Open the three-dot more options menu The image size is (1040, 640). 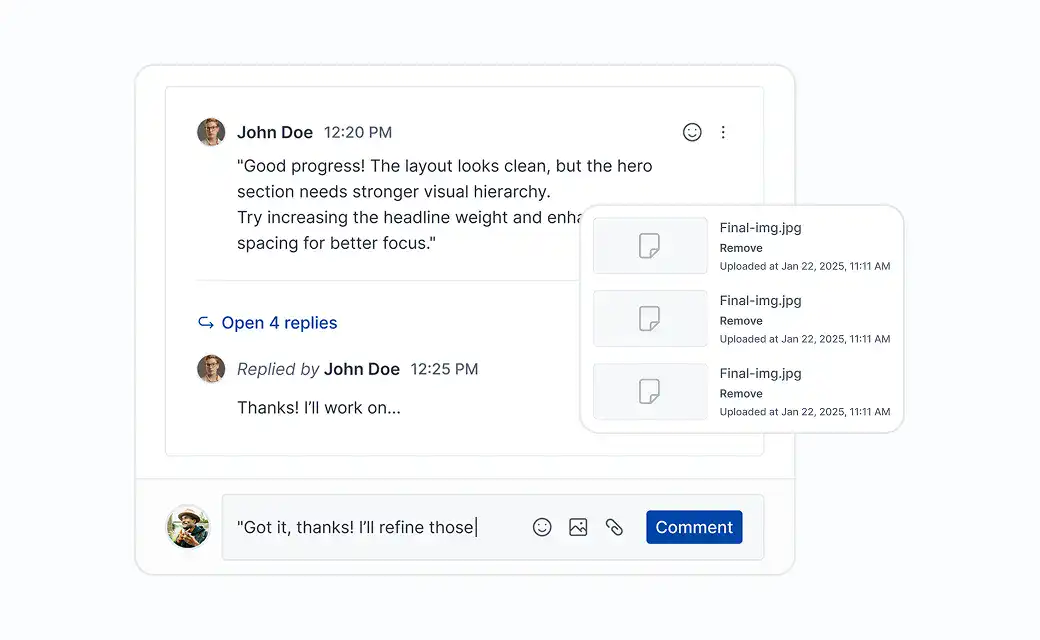723,132
